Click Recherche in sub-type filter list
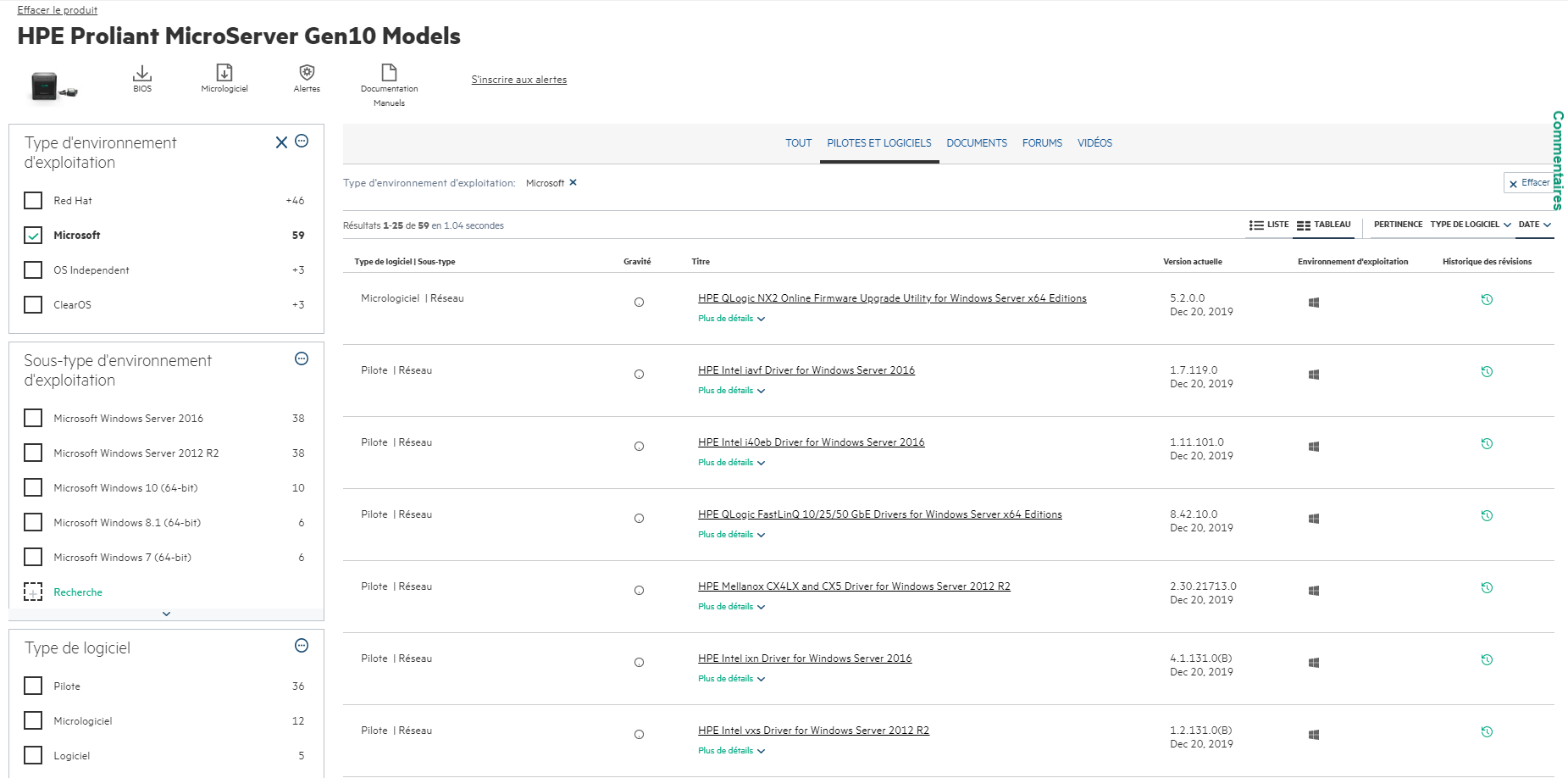This screenshot has height=778, width=1568. click(x=78, y=592)
